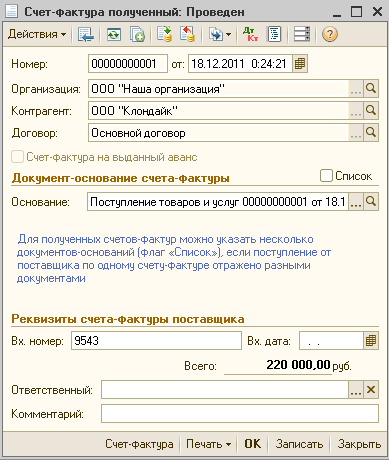This screenshot has height=460, width=389.
Task: Open the Договор record with magnifier icon
Action: click(x=371, y=133)
